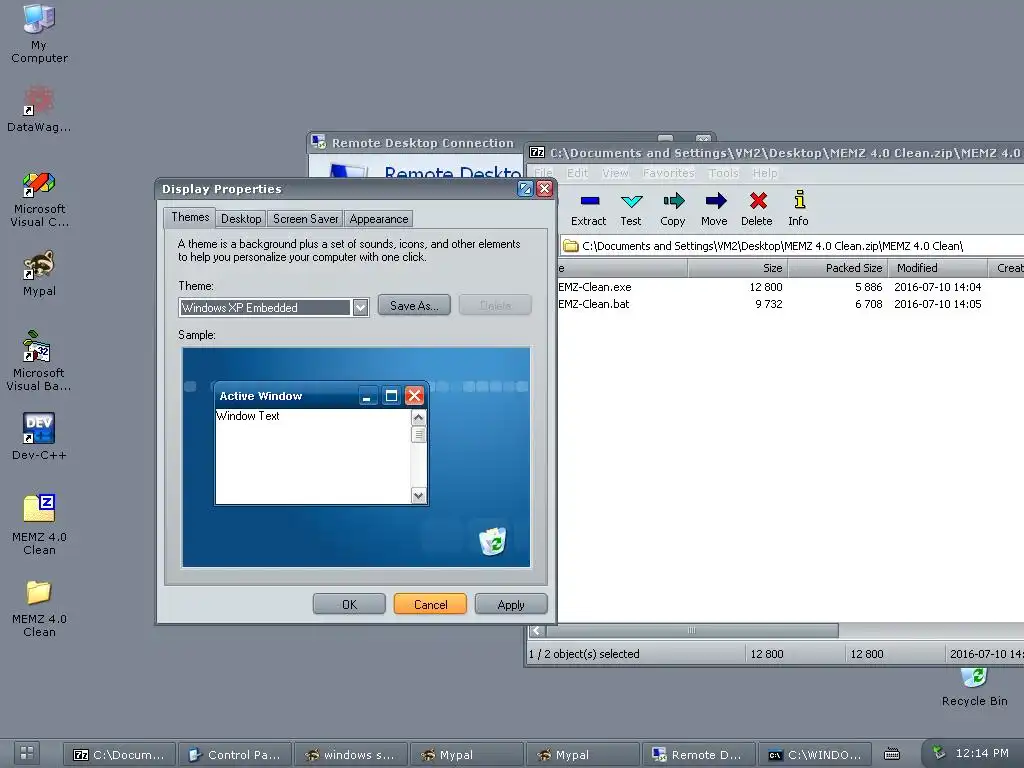Select the EMZ-Clean.exe file row
1024x768 pixels.
pos(791,287)
